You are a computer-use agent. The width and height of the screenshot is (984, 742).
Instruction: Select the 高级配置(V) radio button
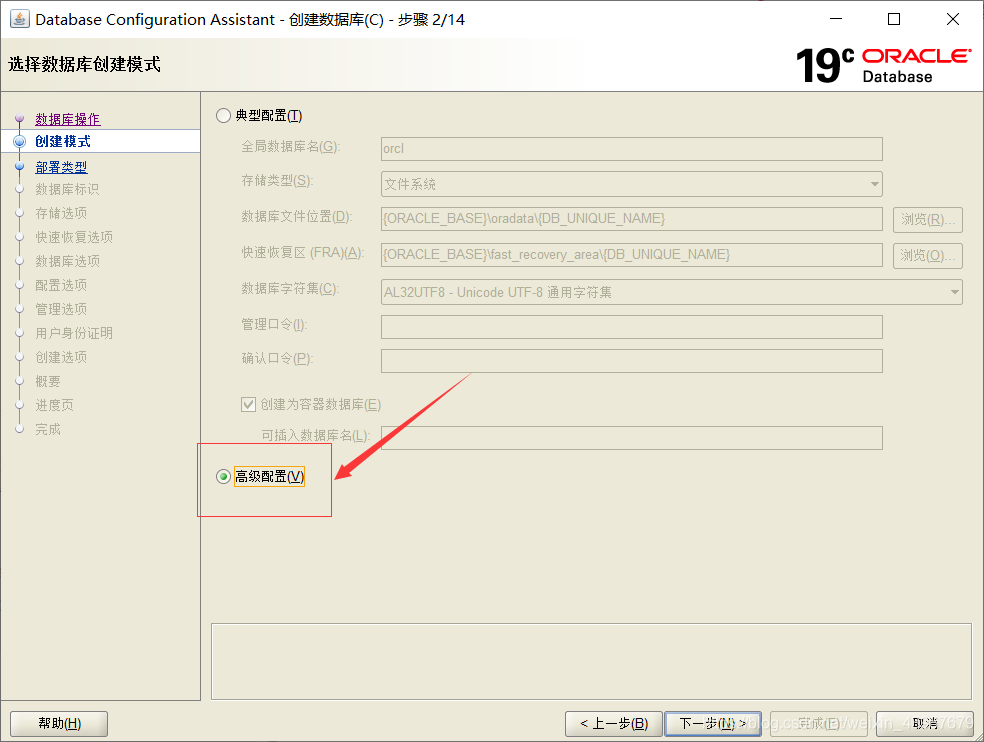tap(223, 476)
